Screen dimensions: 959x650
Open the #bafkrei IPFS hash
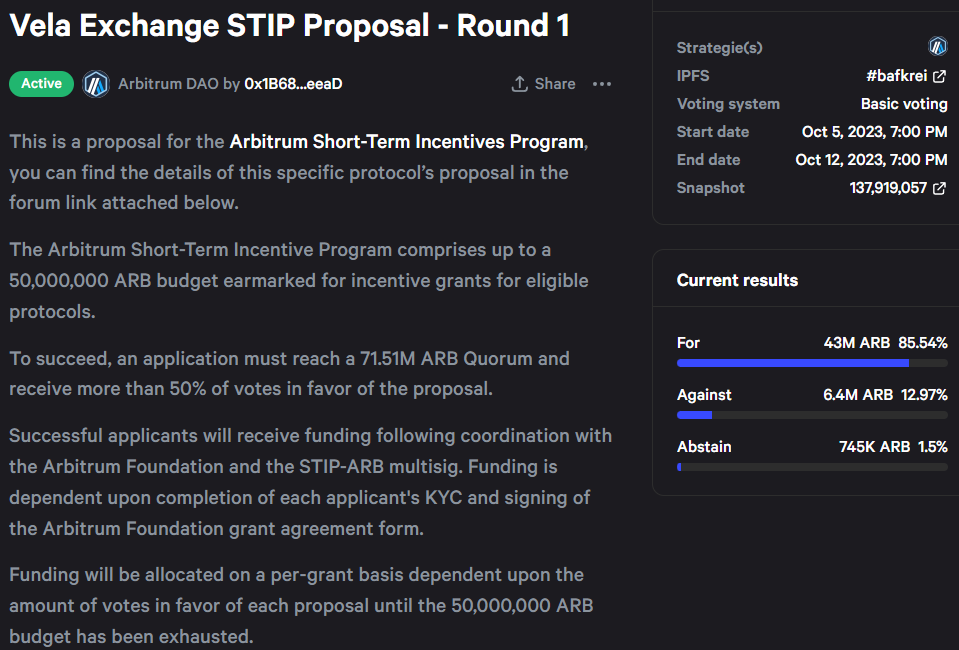coord(896,76)
